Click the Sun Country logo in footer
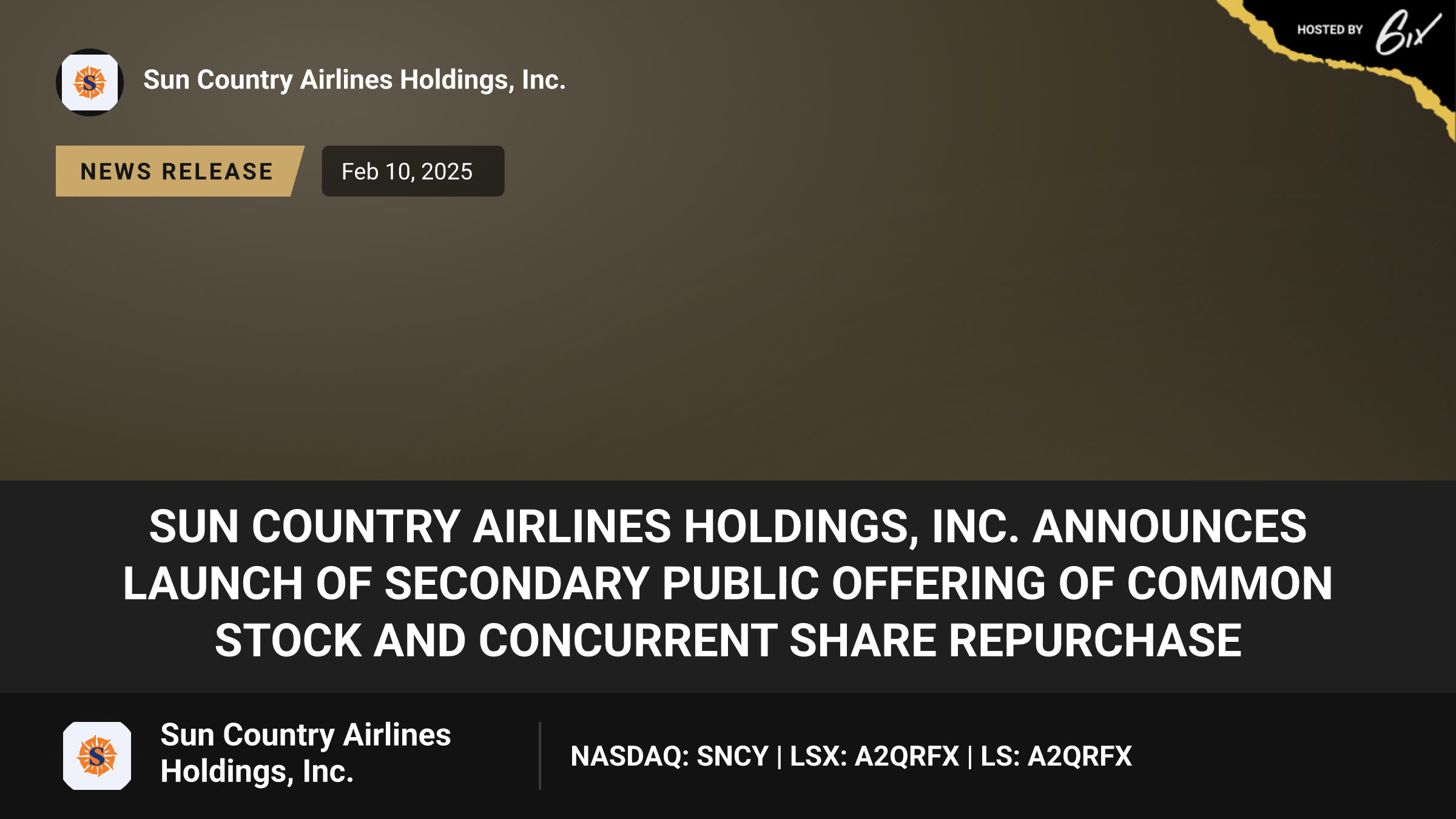 coord(97,756)
